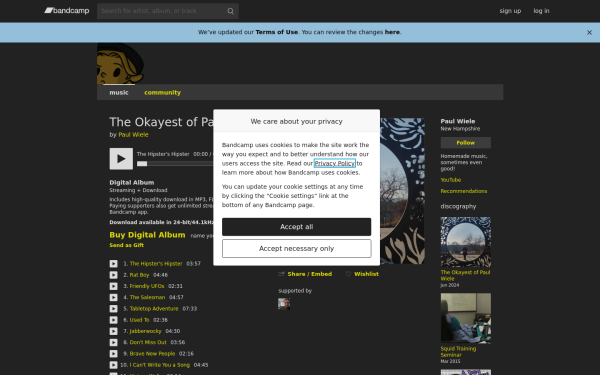Open Jabberwocky track link

click(145, 331)
